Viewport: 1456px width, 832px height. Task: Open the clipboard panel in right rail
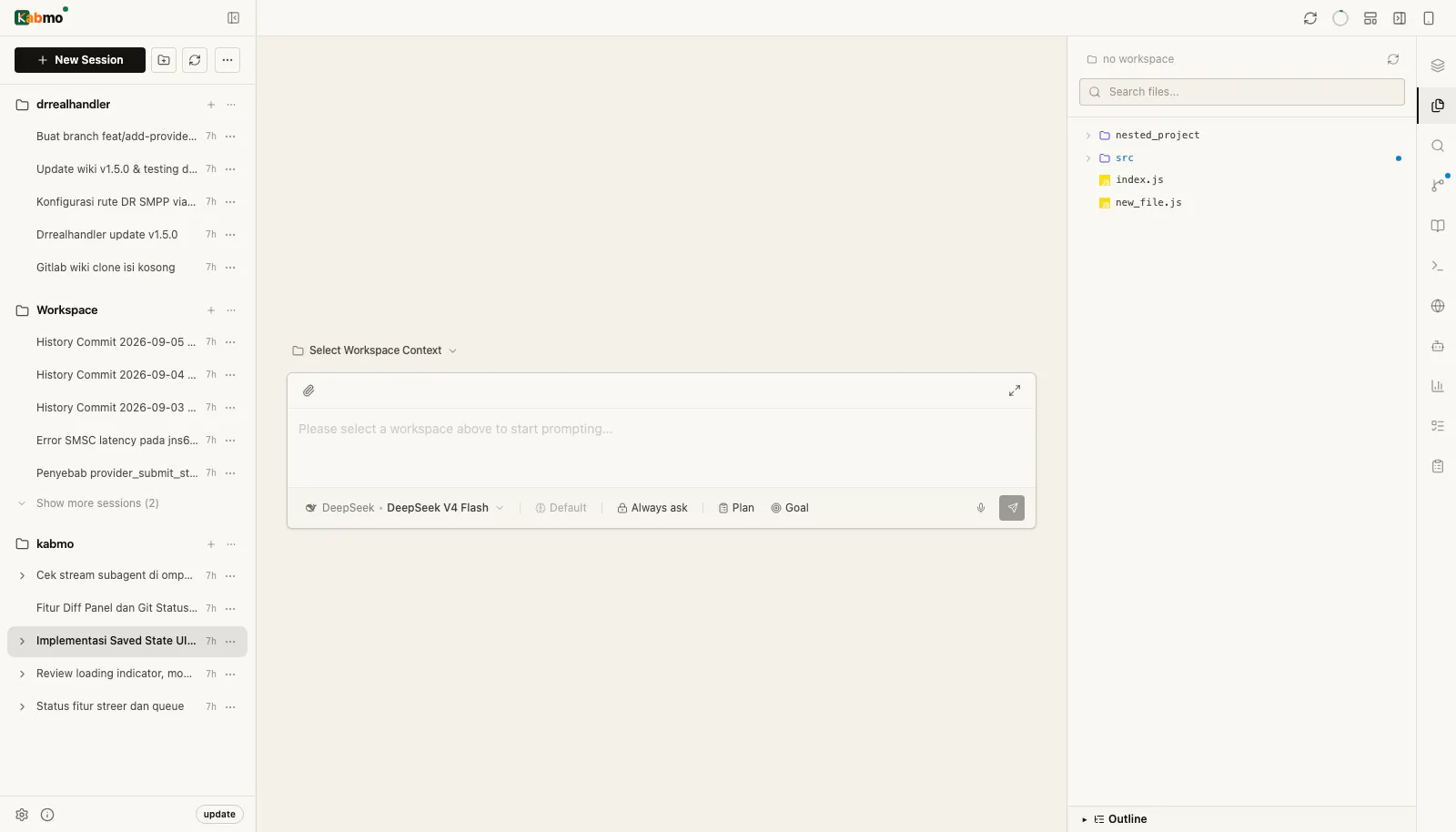click(1438, 466)
